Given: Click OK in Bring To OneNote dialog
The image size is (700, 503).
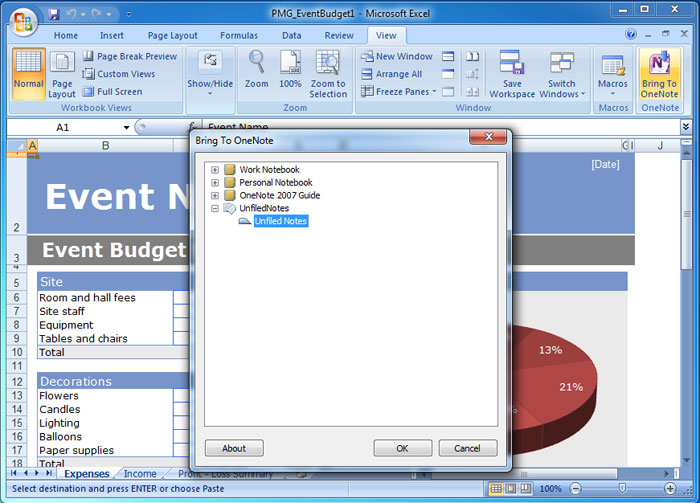Looking at the screenshot, I should [402, 448].
